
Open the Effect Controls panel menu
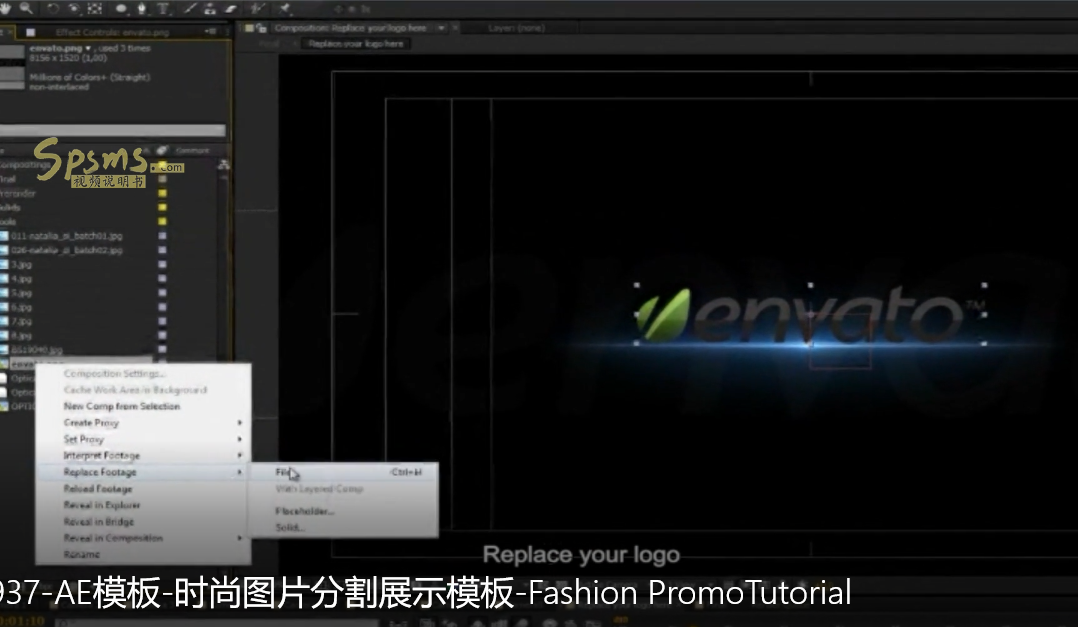(x=210, y=32)
